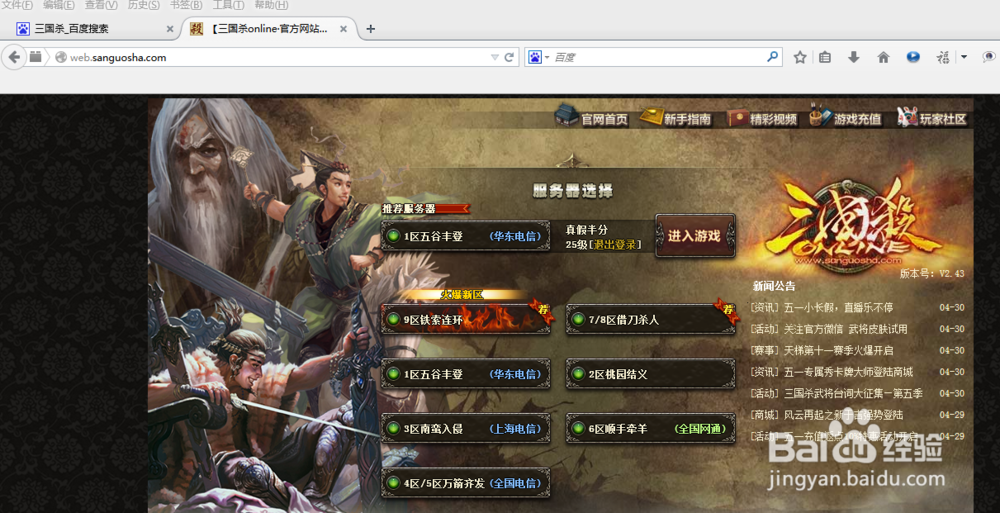Open the 工具(T) menu
The height and width of the screenshot is (513, 1000).
click(x=228, y=5)
